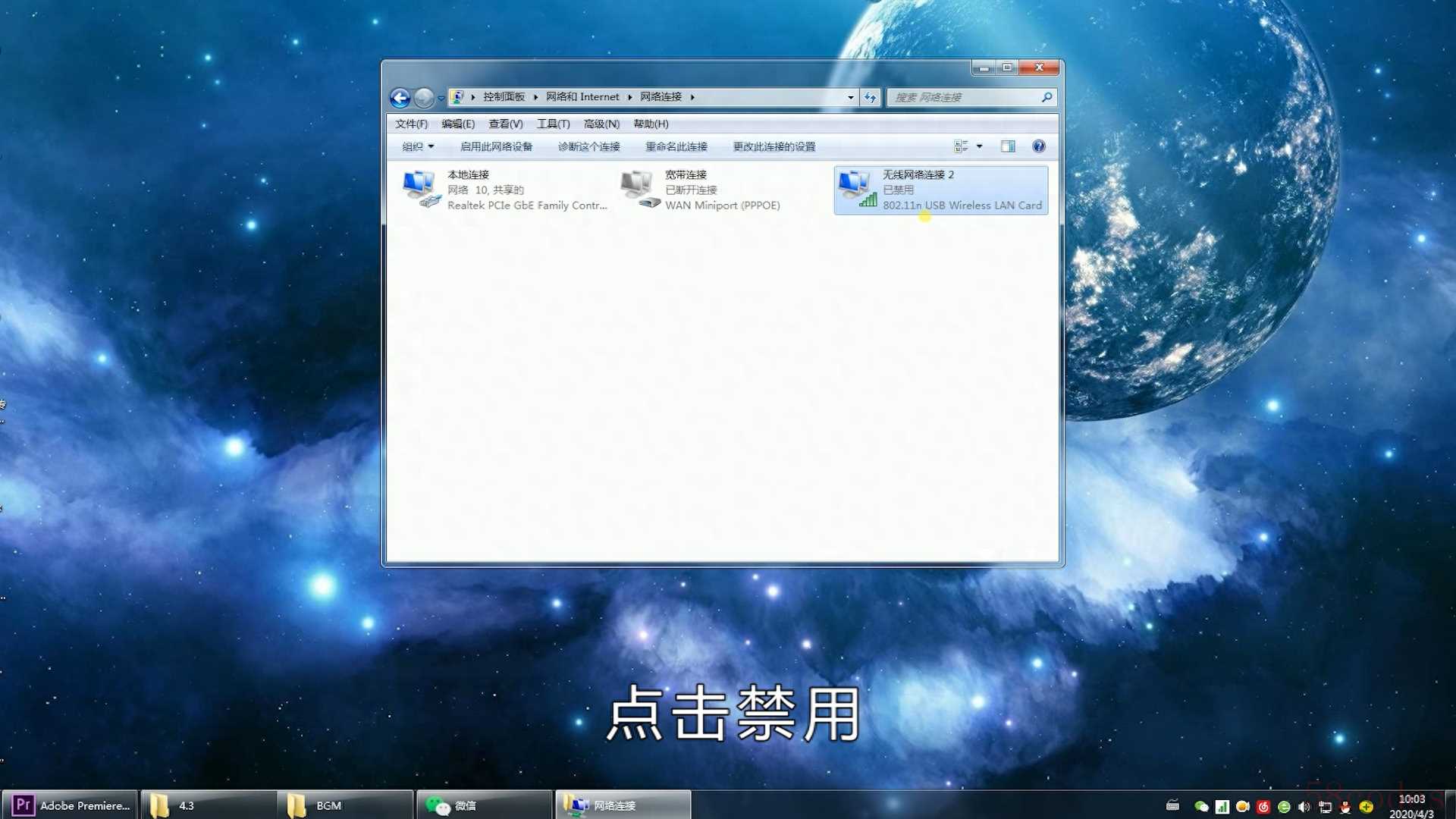The image size is (1456, 819).
Task: Select the 本地连接 network adapter icon
Action: [x=421, y=190]
